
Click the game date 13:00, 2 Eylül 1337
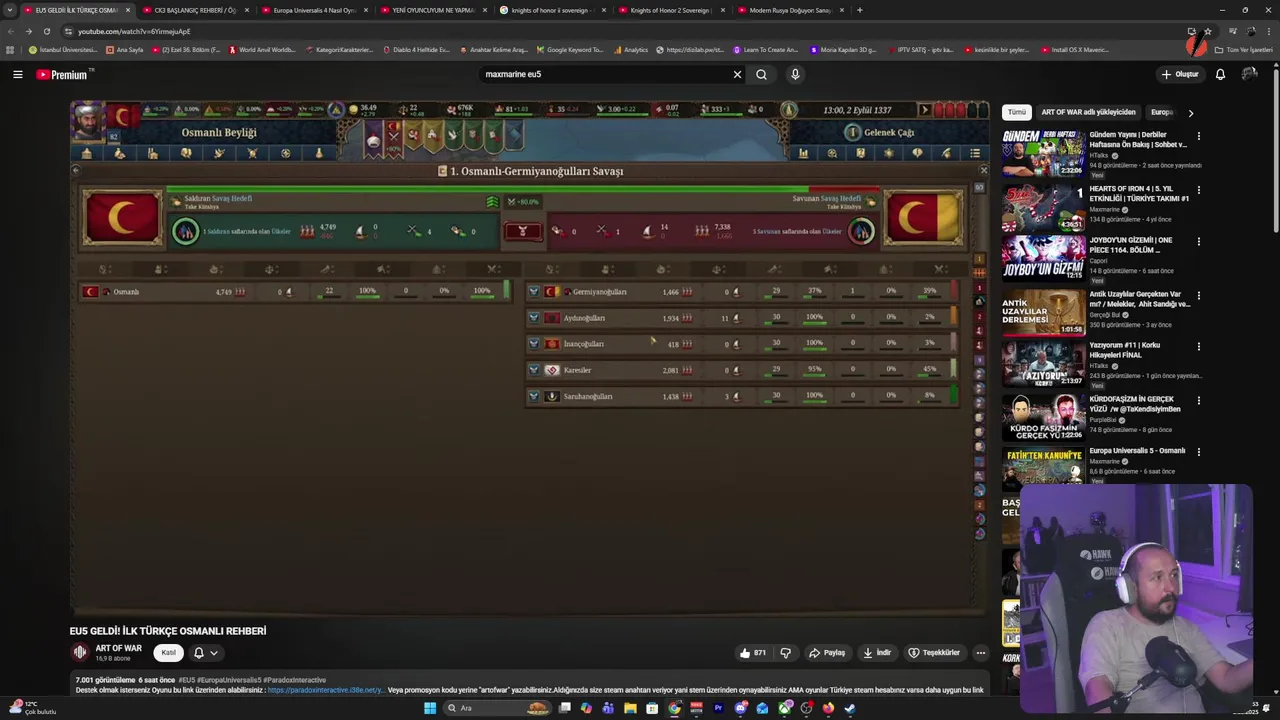point(857,110)
